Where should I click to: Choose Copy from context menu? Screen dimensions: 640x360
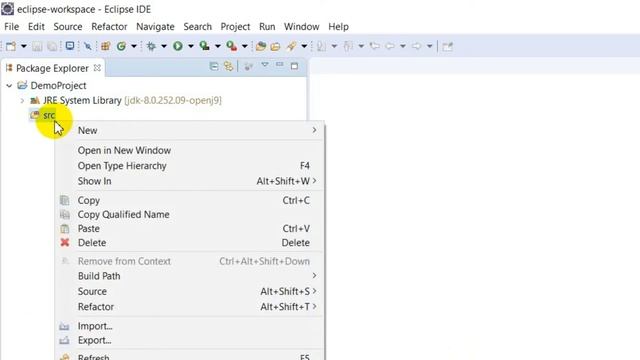190,200
